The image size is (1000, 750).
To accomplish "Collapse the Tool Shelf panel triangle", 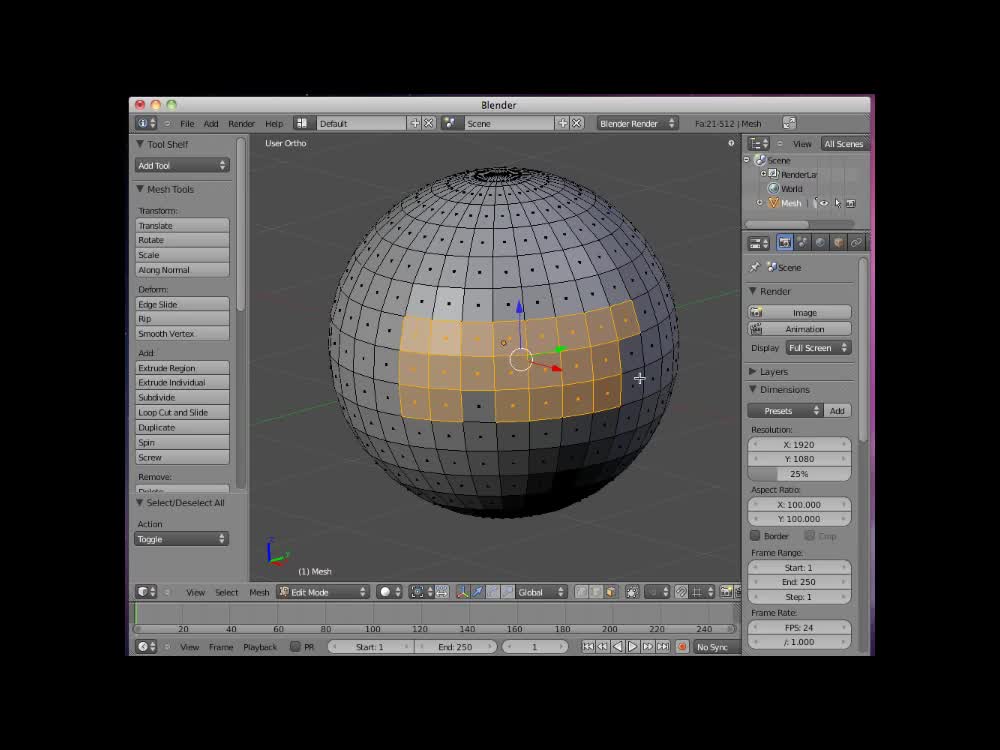I will point(140,144).
